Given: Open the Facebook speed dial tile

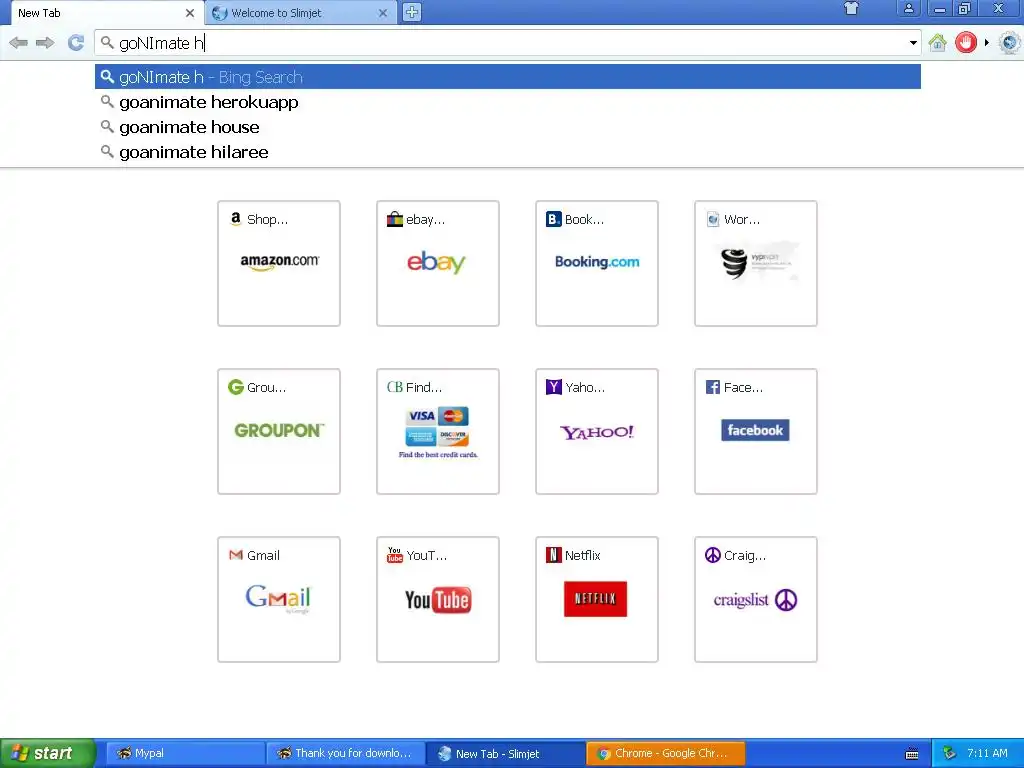Looking at the screenshot, I should point(756,431).
